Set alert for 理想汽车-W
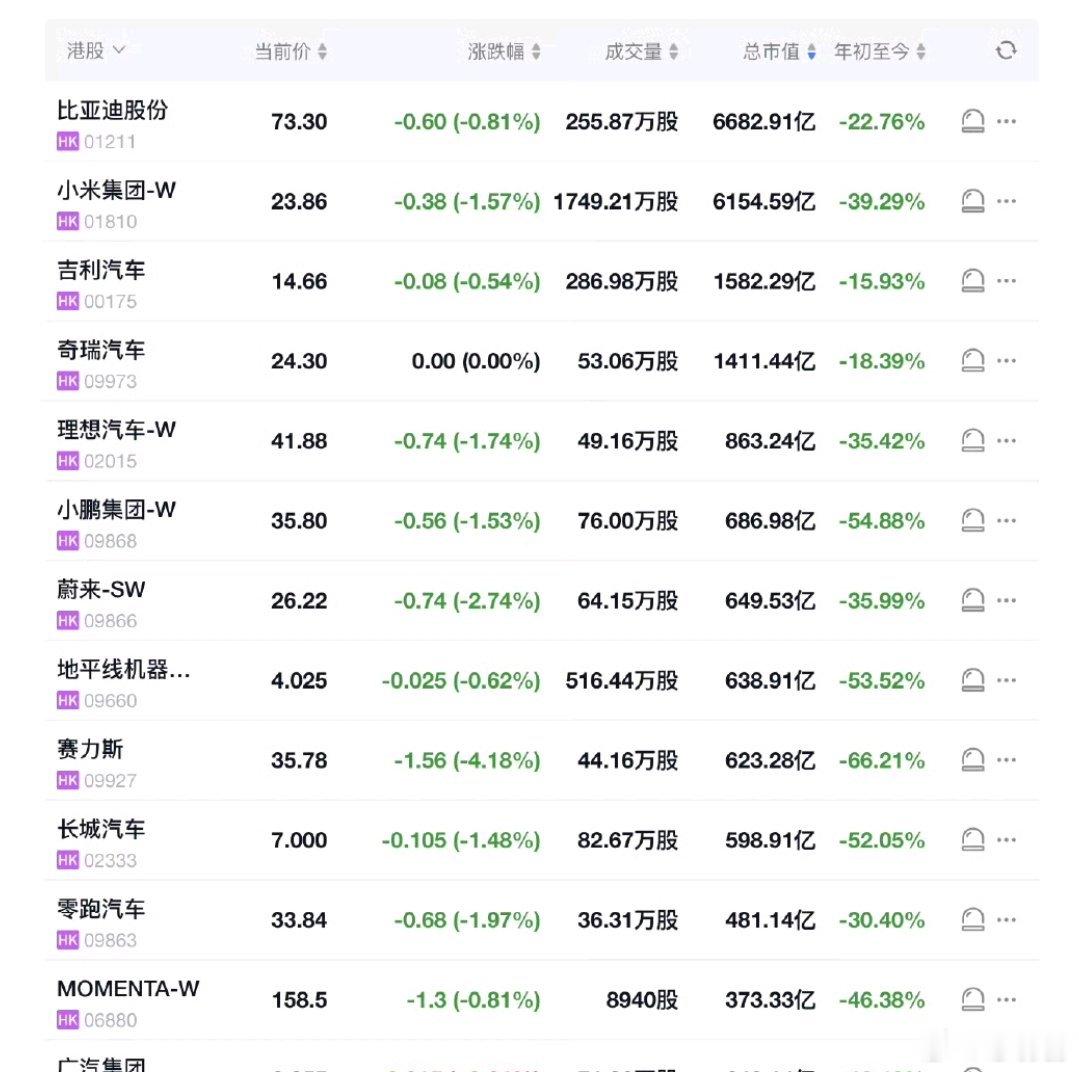This screenshot has width=1079, height=1072. (972, 441)
